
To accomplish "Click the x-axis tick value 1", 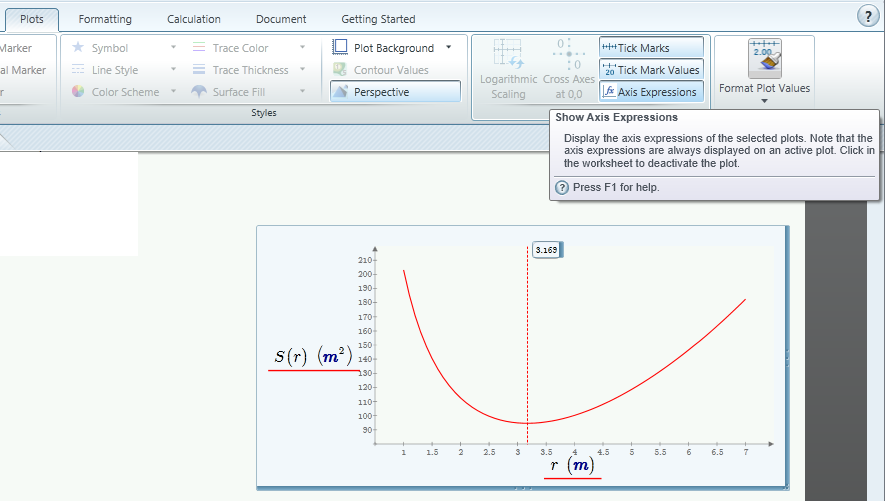I will point(404,452).
